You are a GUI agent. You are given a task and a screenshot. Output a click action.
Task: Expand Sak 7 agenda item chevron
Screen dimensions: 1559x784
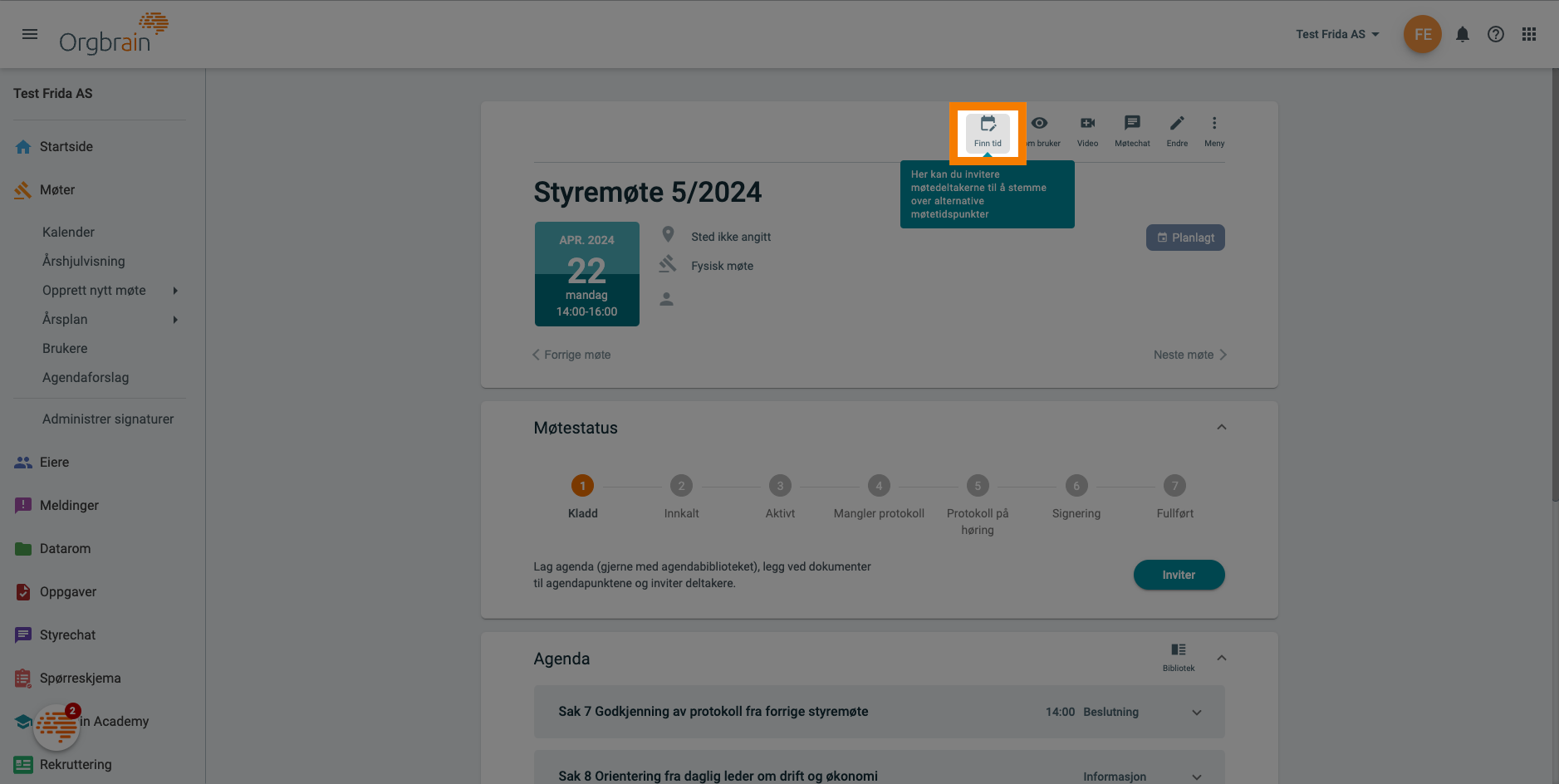(1197, 712)
